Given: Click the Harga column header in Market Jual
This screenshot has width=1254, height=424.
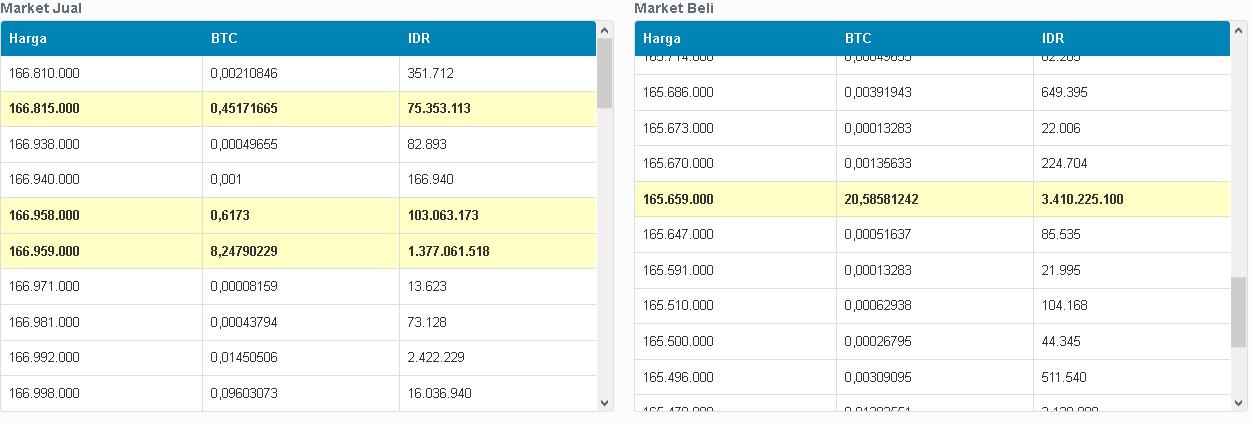Looking at the screenshot, I should coord(28,39).
